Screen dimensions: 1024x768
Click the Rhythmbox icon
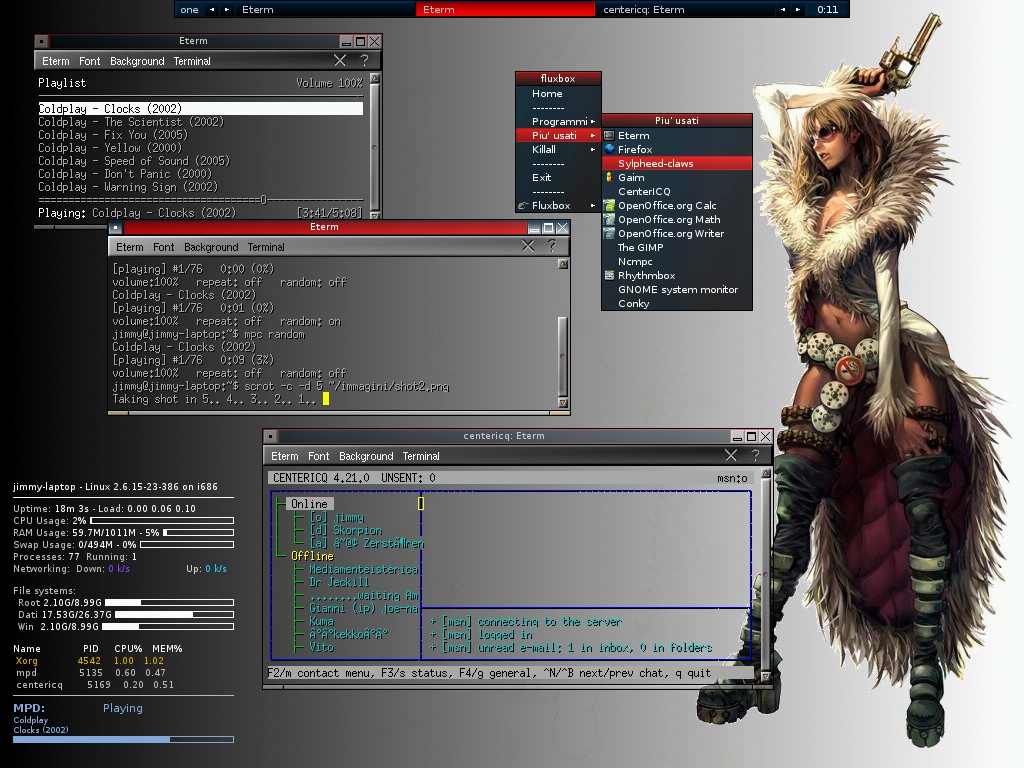pos(609,275)
